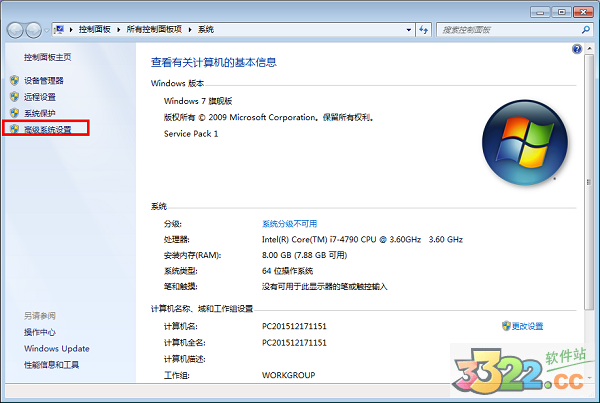Select the 所有控制面板项 breadcrumb
600x403 pixels.
154,29
